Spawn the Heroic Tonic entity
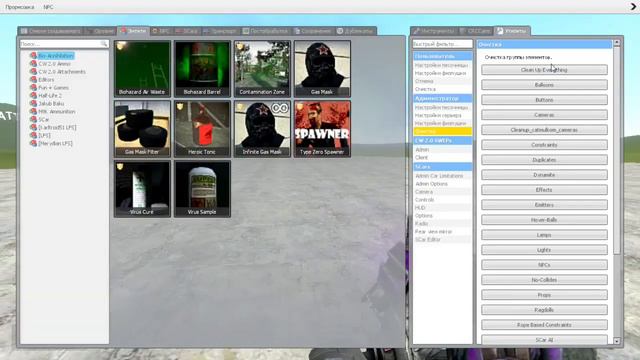 click(x=202, y=129)
